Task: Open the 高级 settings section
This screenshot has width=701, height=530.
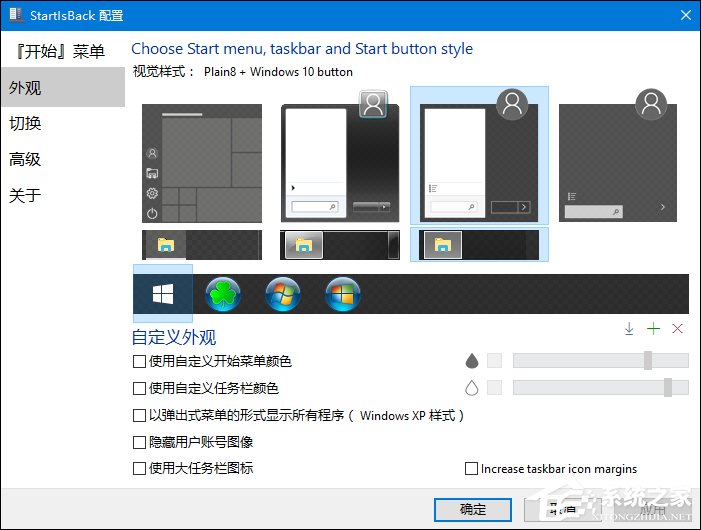Action: (x=25, y=160)
